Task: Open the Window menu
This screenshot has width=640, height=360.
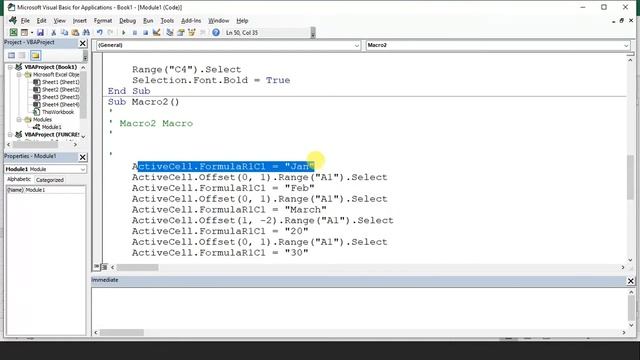Action: [x=219, y=20]
